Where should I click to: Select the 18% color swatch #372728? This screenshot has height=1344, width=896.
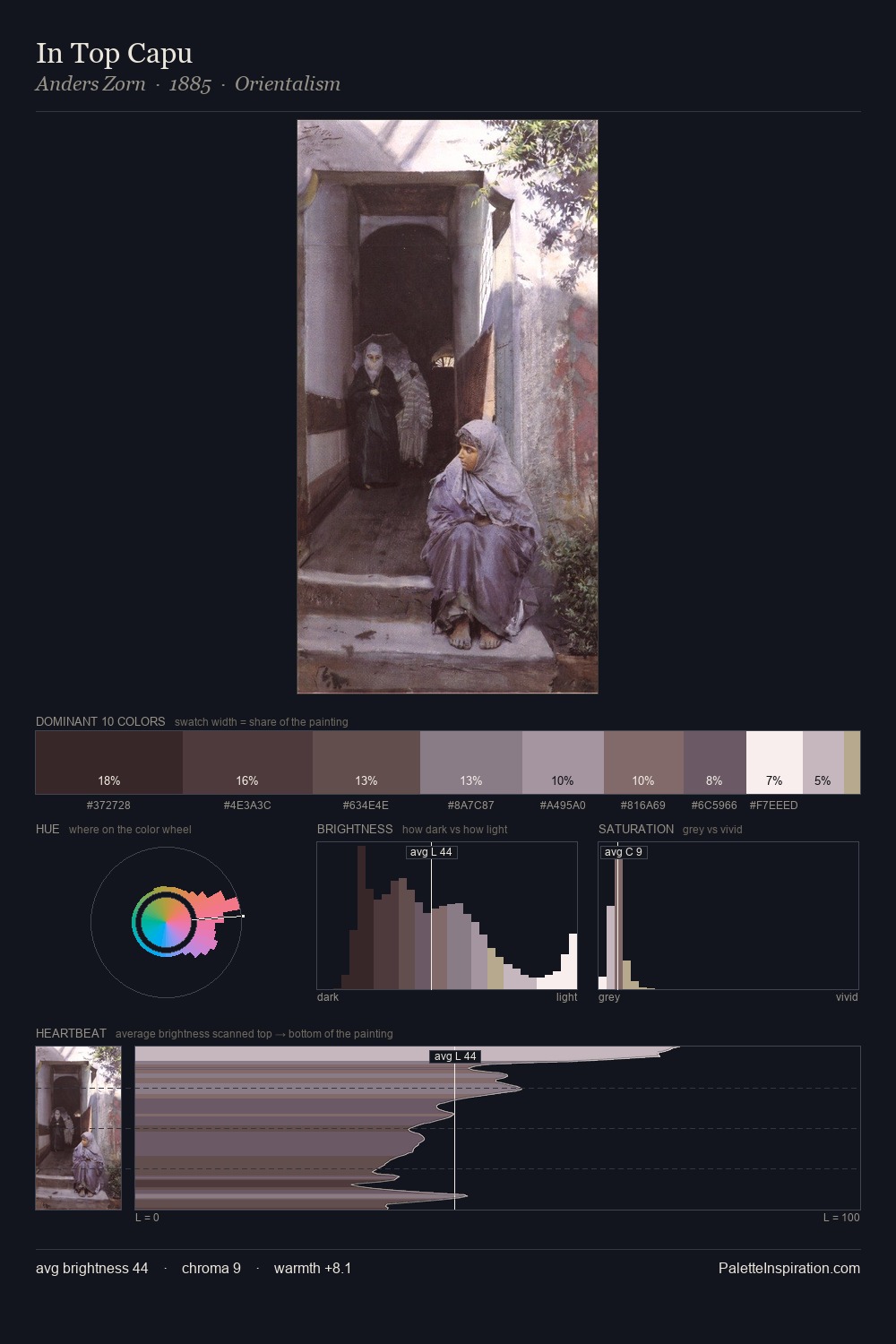109,762
